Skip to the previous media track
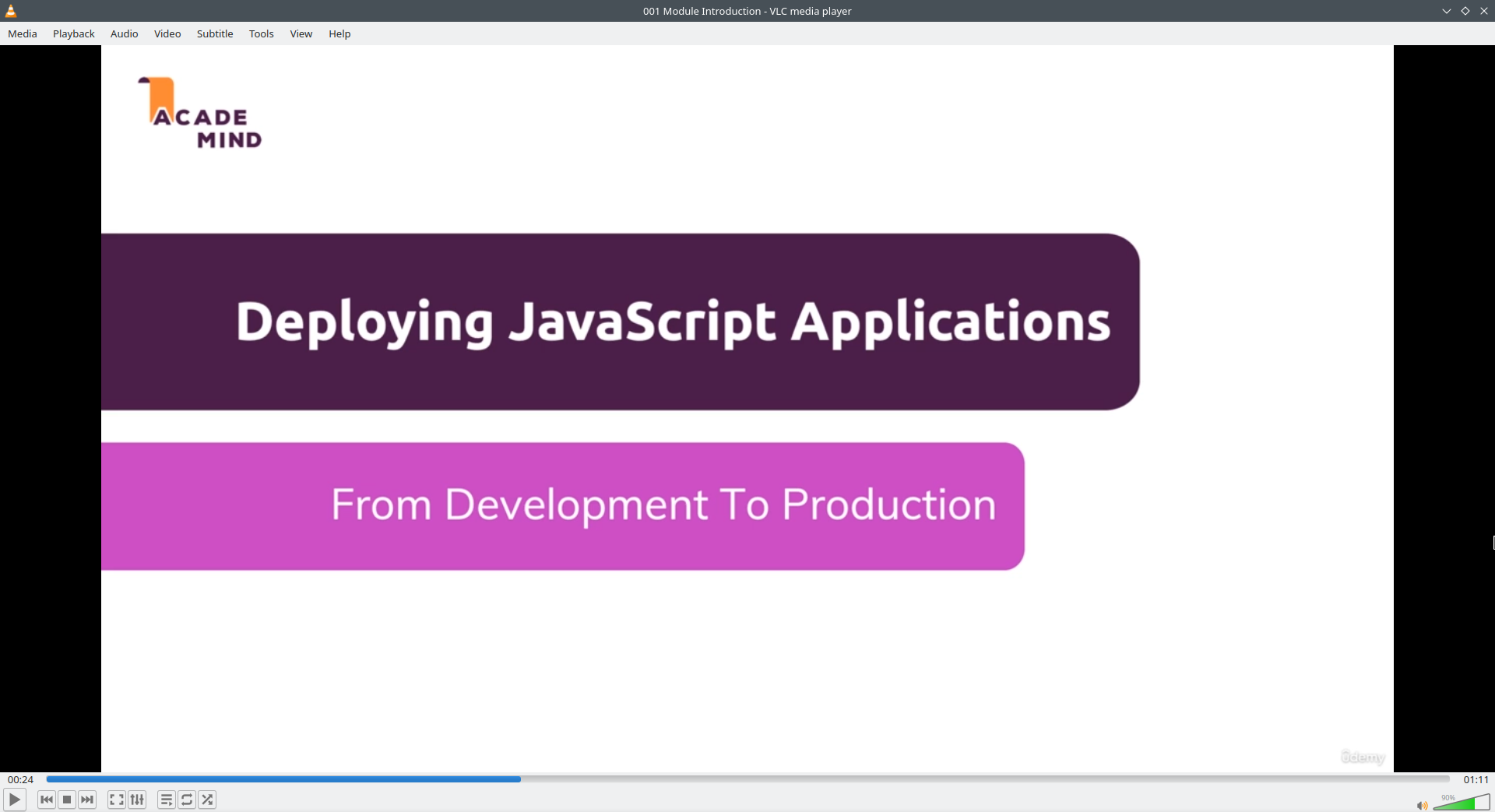This screenshot has height=812, width=1495. [x=47, y=800]
